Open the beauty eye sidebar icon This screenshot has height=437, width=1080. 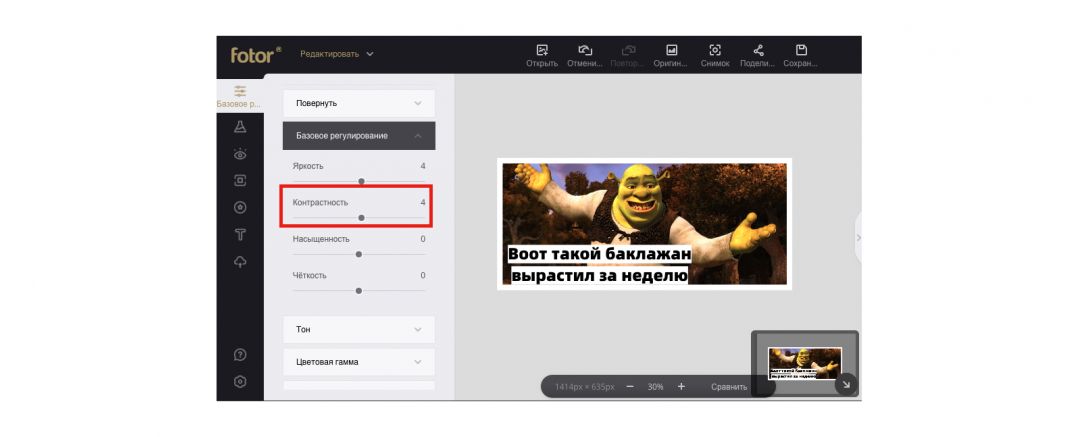pos(240,153)
